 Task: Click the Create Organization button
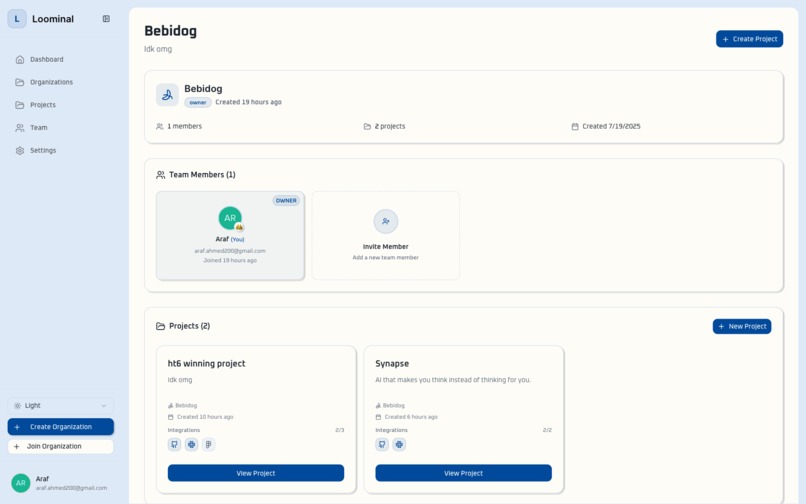coord(61,427)
